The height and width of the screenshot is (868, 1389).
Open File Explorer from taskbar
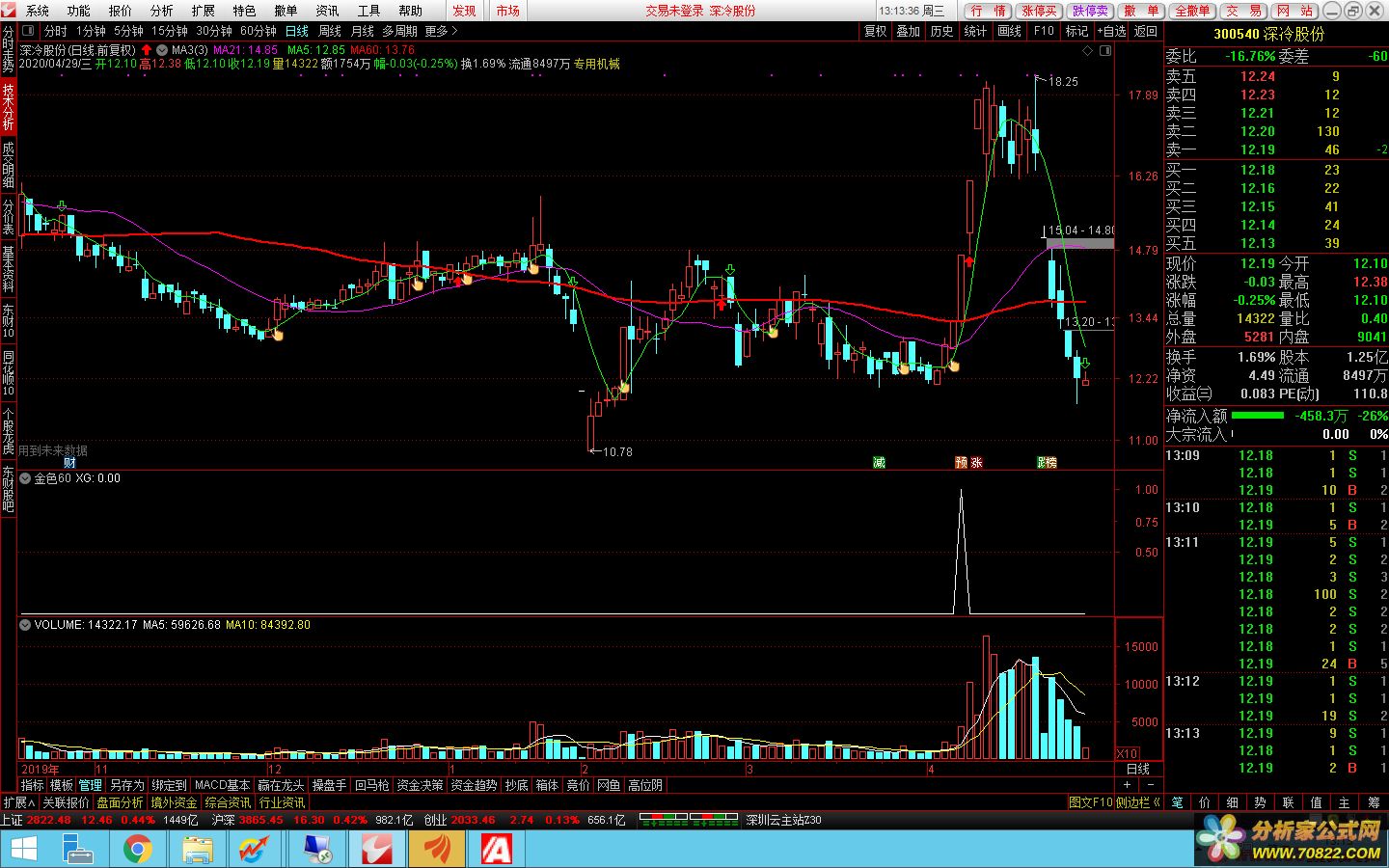point(198,849)
